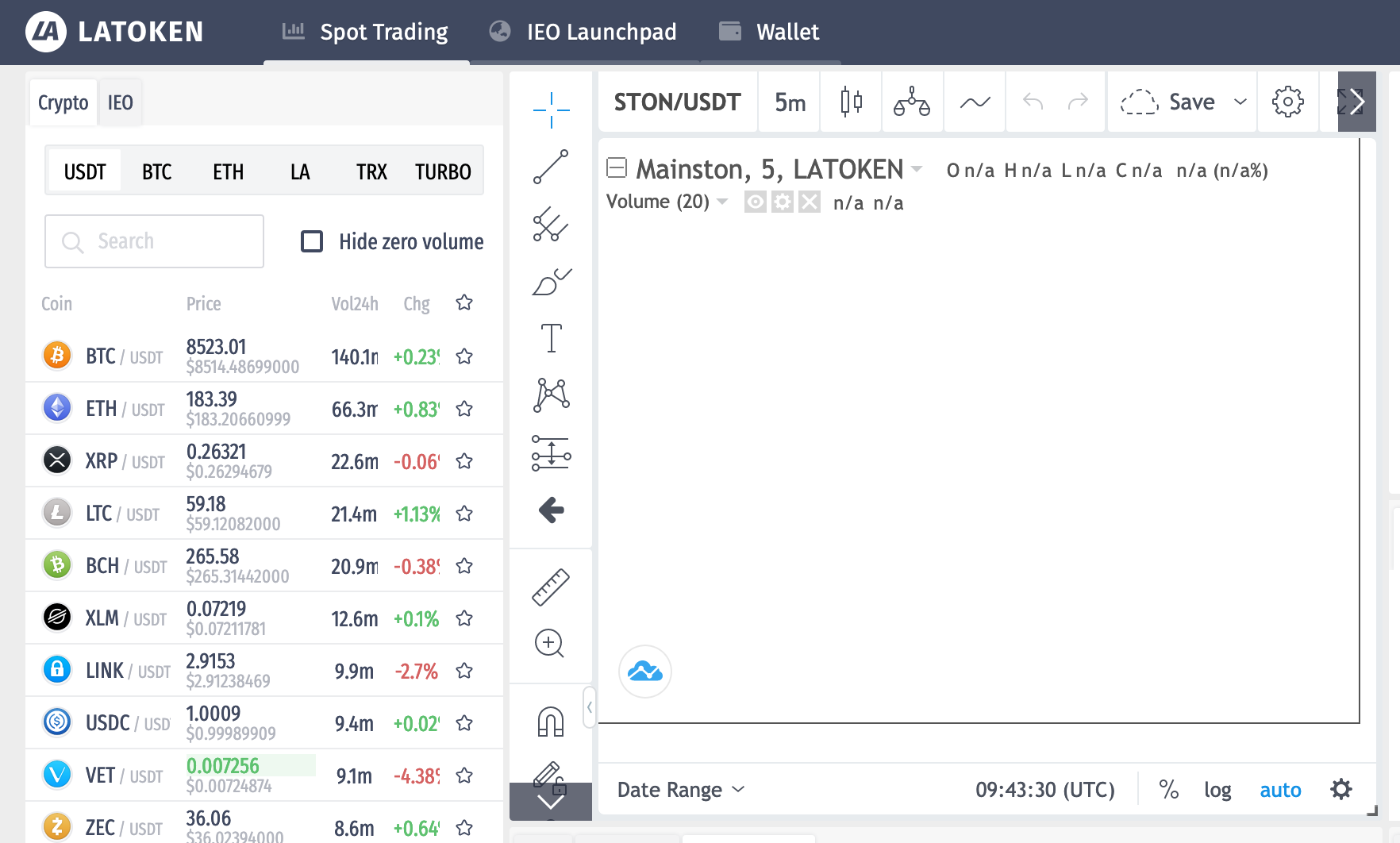Image resolution: width=1400 pixels, height=843 pixels.
Task: Select the trend line drawing tool
Action: [551, 167]
